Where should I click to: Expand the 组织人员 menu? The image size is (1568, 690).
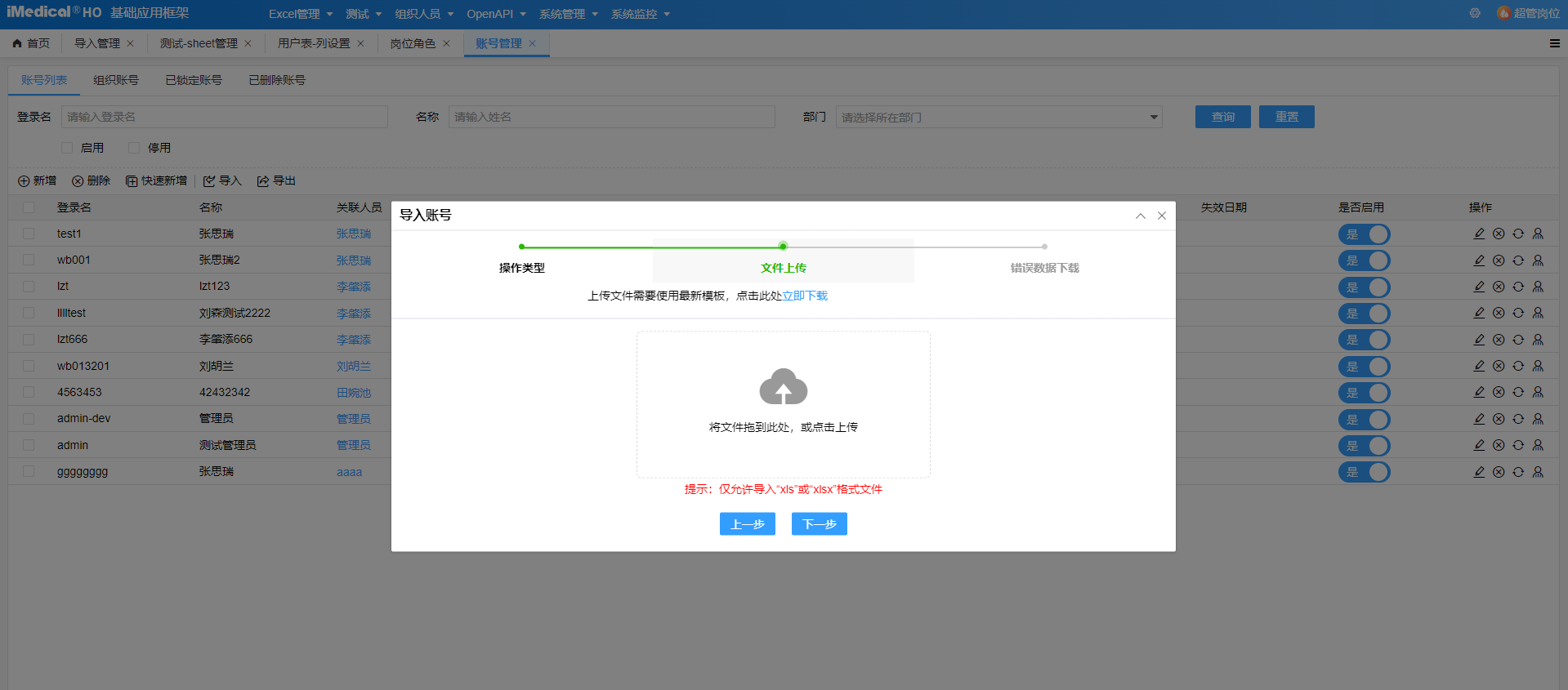(x=424, y=14)
